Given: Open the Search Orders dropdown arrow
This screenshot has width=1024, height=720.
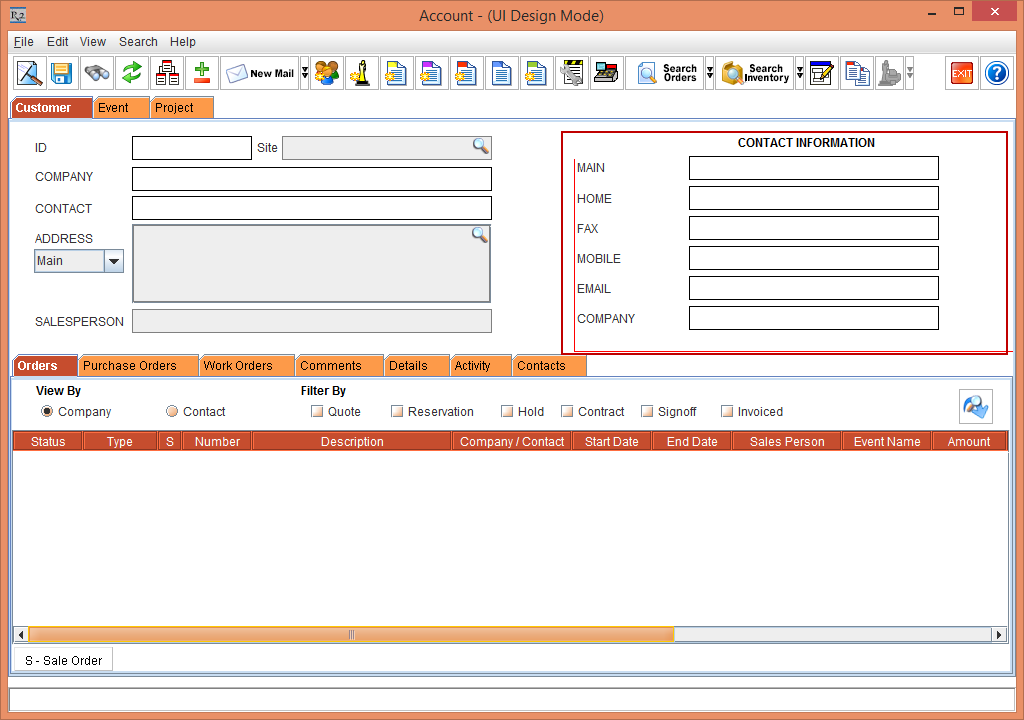Looking at the screenshot, I should 709,73.
